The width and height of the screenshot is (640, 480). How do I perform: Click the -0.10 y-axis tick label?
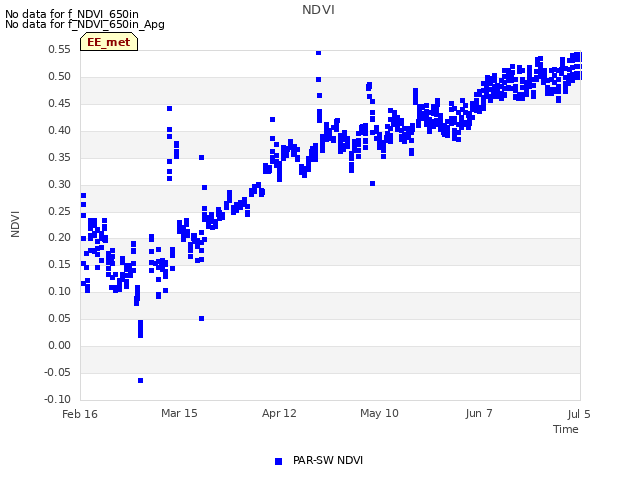click(58, 399)
